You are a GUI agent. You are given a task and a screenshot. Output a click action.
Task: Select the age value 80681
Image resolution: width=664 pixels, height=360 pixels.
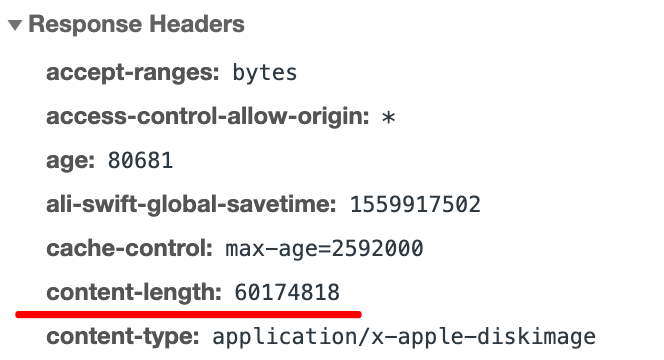(141, 161)
